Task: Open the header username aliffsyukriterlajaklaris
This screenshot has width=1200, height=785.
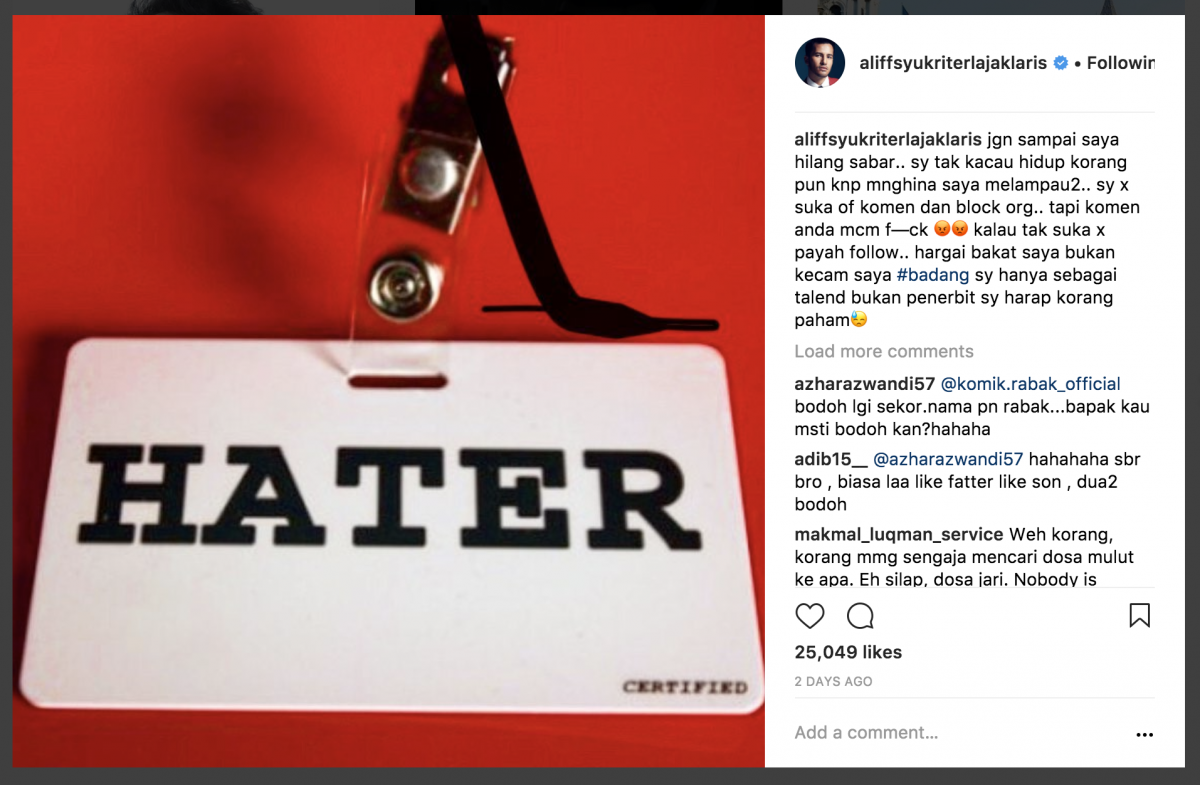Action: pyautogui.click(x=953, y=63)
